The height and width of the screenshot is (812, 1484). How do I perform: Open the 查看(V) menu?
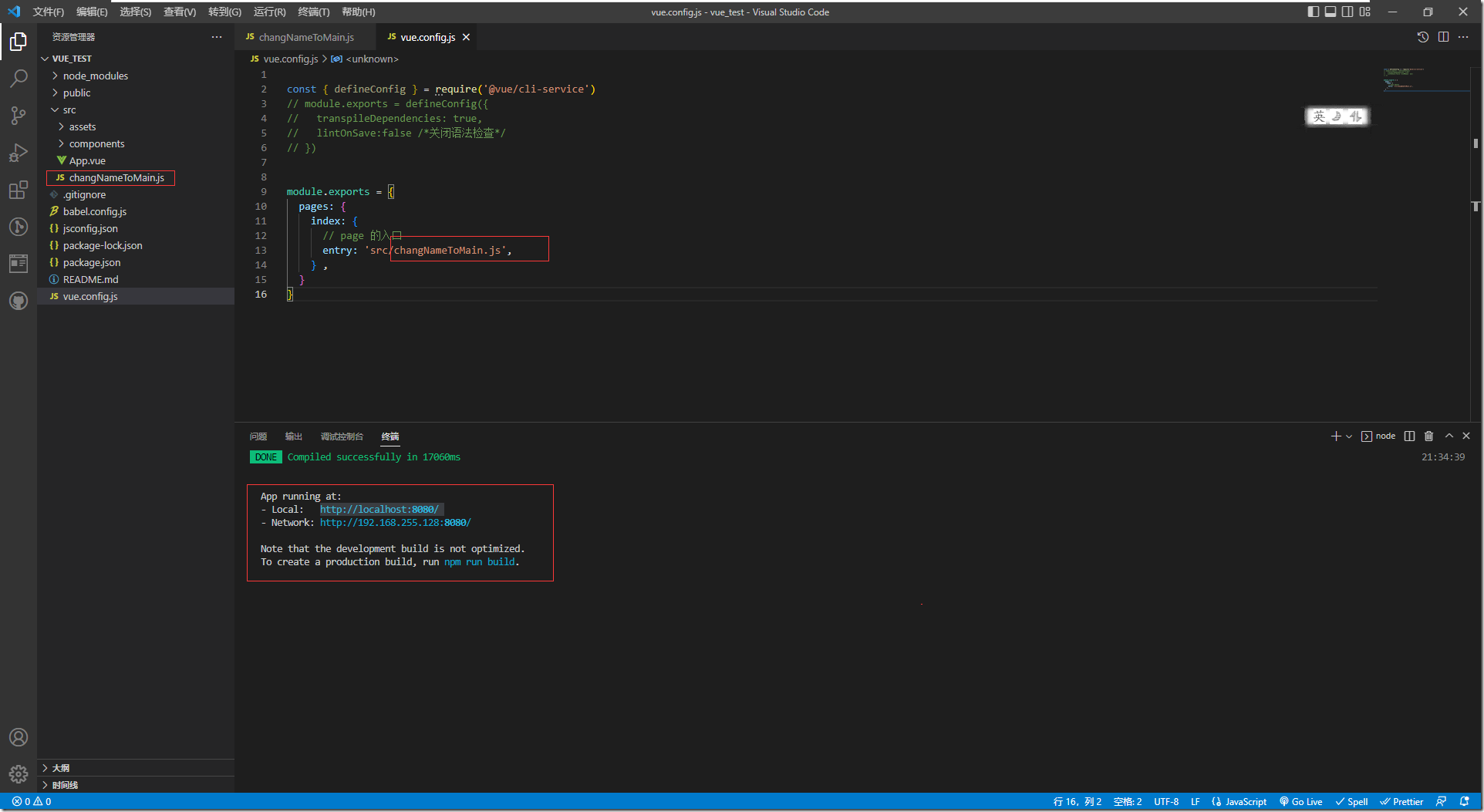pyautogui.click(x=180, y=12)
